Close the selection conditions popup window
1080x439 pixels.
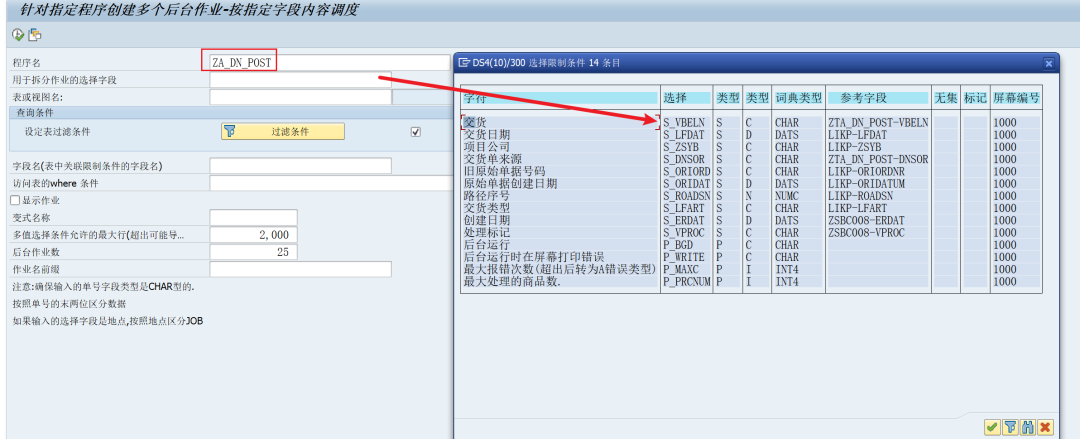coord(1049,63)
